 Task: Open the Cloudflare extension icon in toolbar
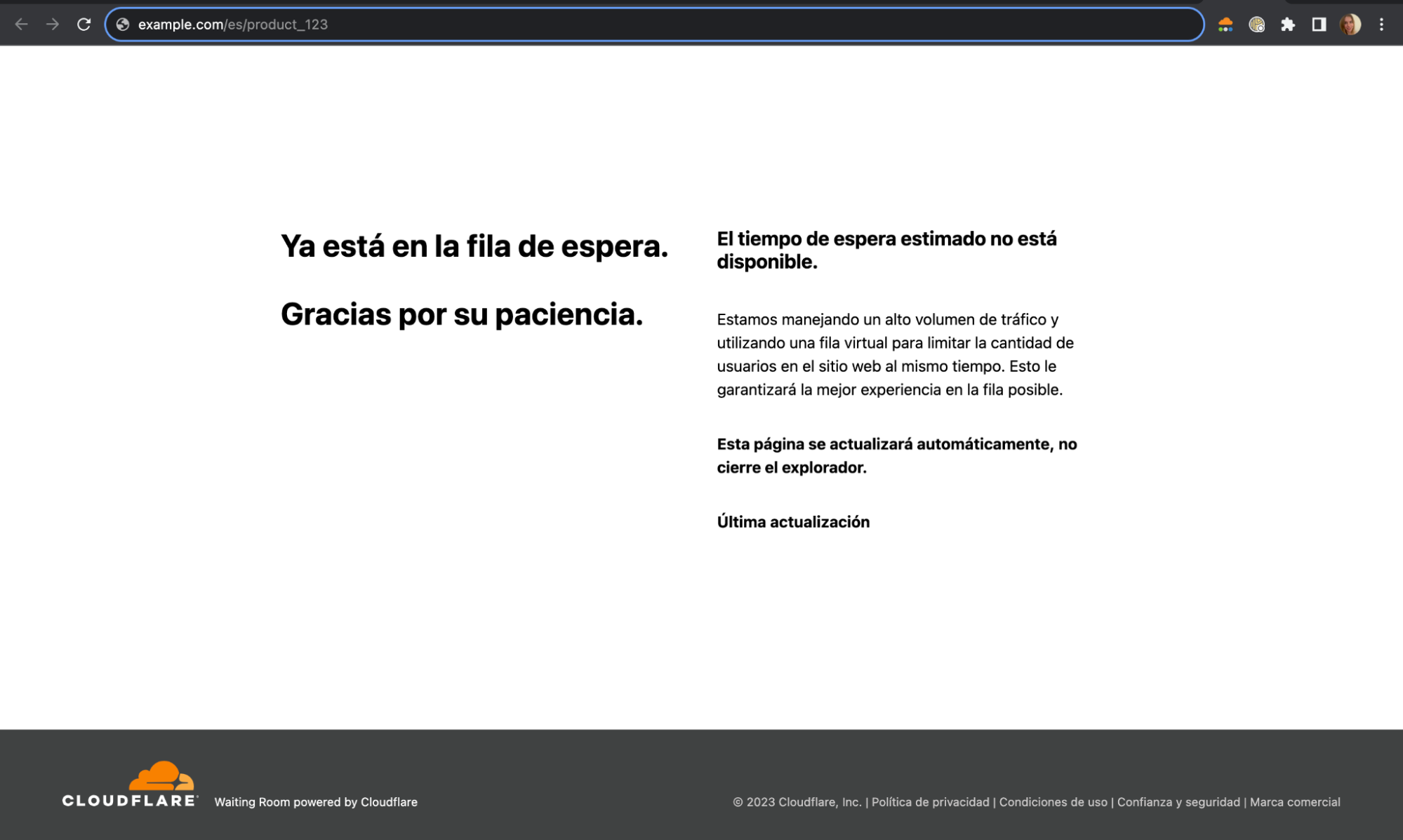click(1225, 25)
